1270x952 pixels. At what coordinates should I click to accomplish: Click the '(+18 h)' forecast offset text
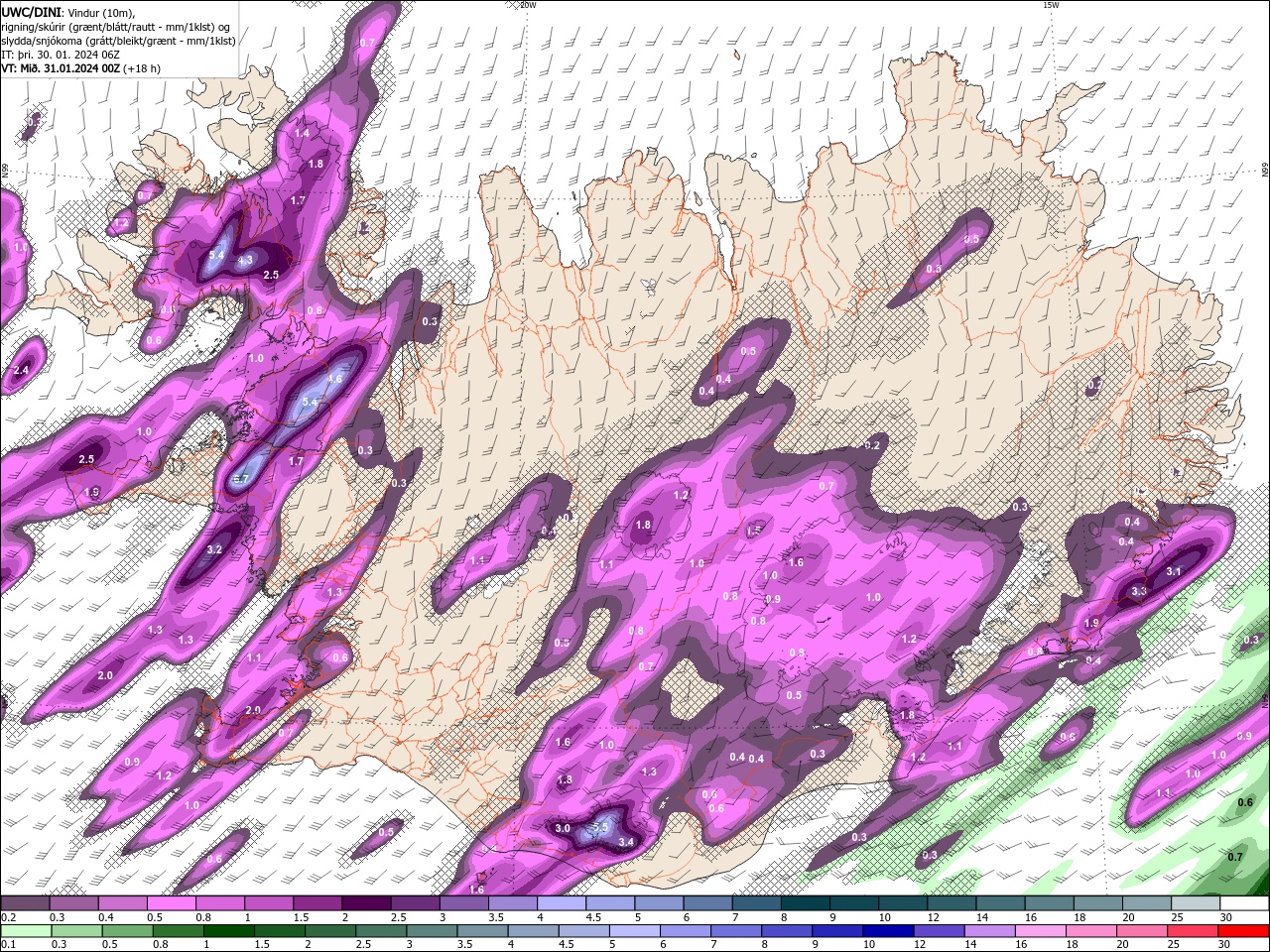point(143,68)
